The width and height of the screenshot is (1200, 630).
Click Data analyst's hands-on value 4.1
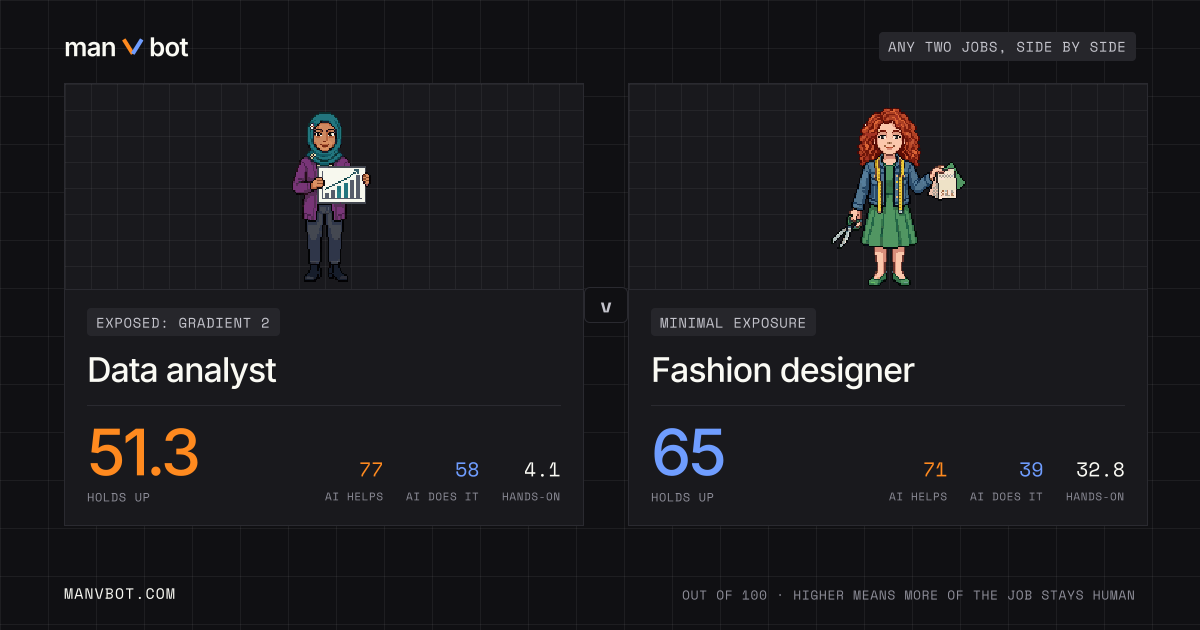click(542, 470)
